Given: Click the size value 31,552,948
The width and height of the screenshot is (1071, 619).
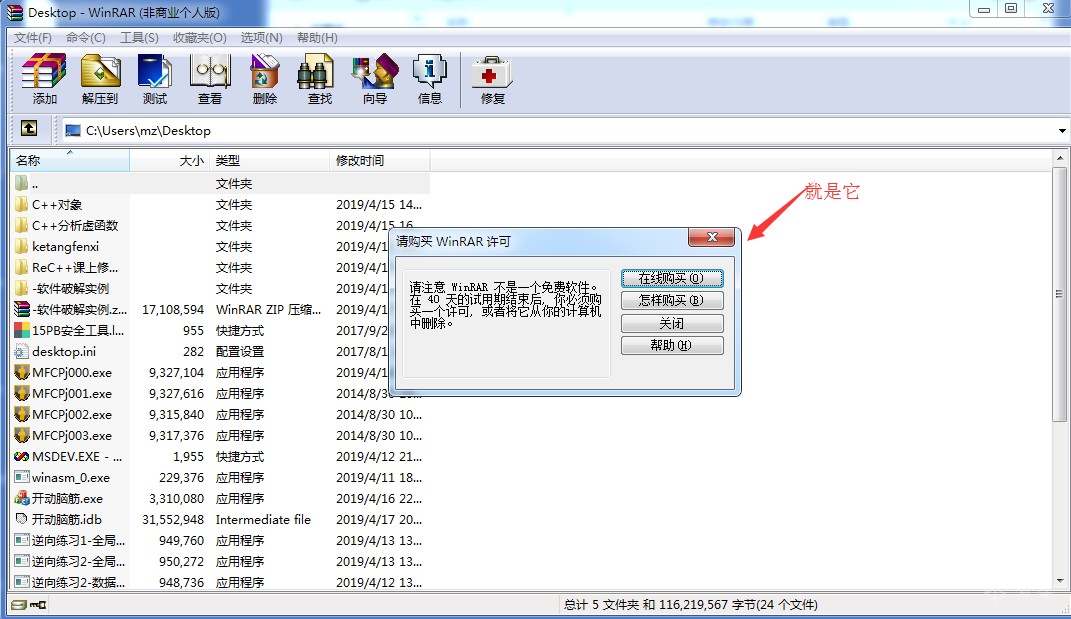Looking at the screenshot, I should (x=173, y=519).
